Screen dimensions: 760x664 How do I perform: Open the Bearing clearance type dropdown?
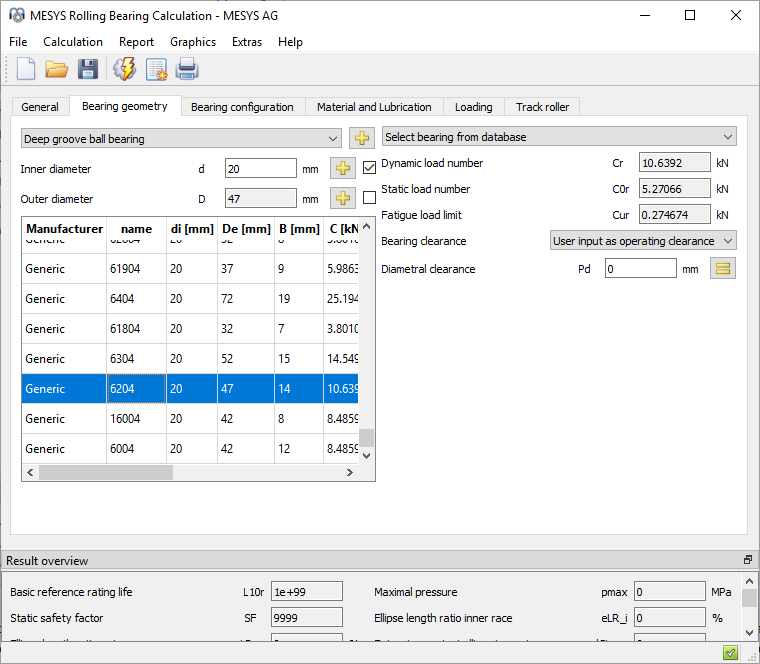coord(643,241)
